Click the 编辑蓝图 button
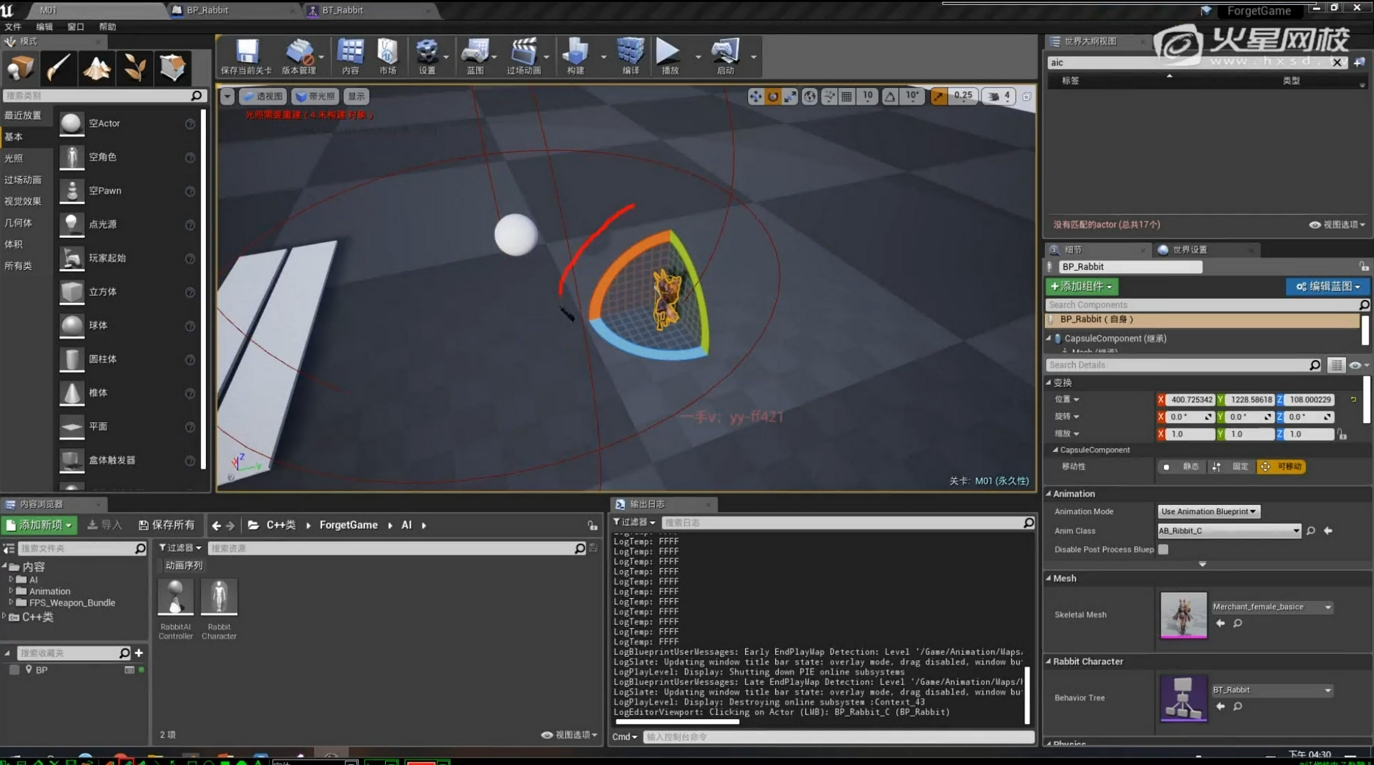The height and width of the screenshot is (765, 1374). click(1327, 286)
